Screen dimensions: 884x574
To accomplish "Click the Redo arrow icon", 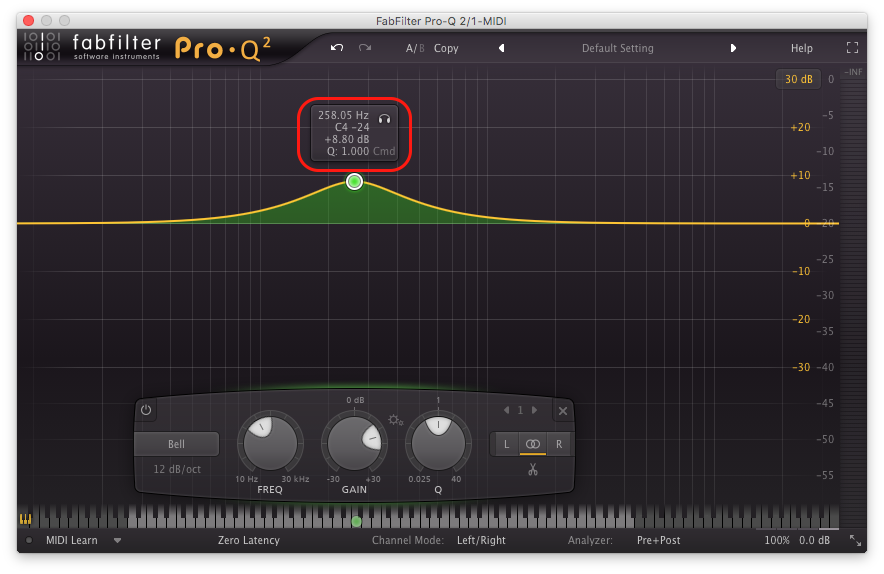I will 365,48.
